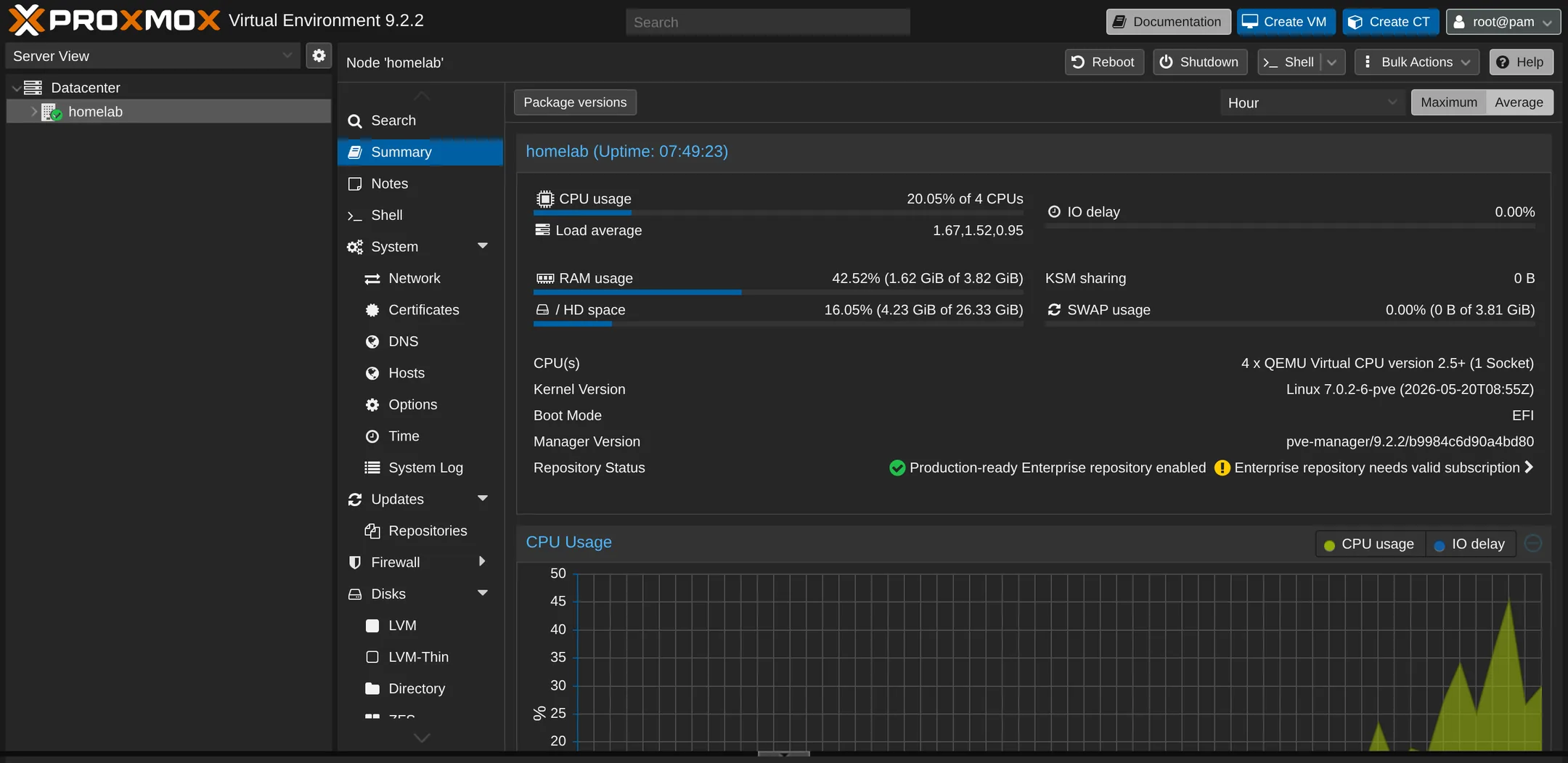The width and height of the screenshot is (1568, 763).
Task: Expand the homelab tree node arrow
Action: 33,112
